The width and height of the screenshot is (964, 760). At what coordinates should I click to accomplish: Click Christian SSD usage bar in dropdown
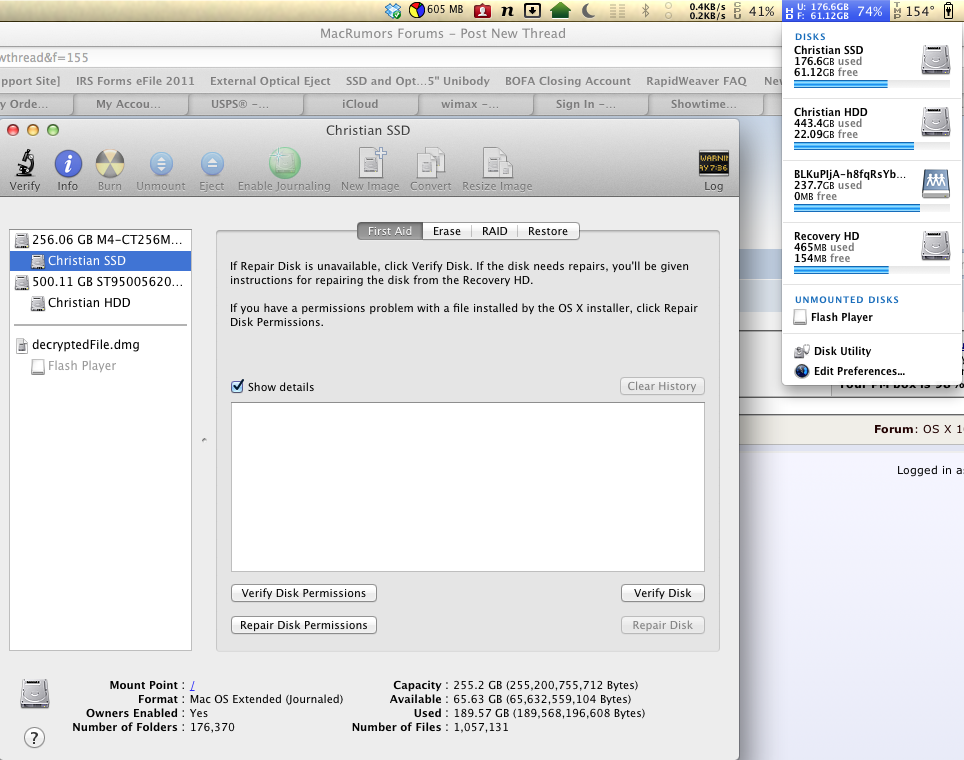click(872, 84)
